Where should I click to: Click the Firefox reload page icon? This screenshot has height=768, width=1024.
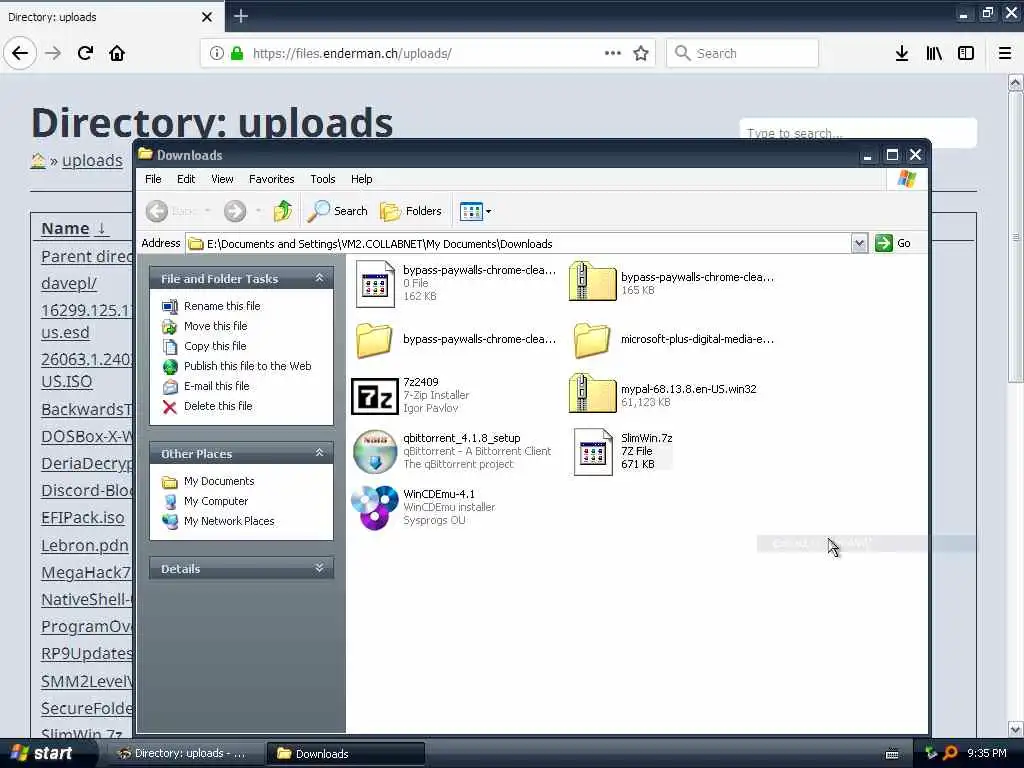(x=85, y=53)
